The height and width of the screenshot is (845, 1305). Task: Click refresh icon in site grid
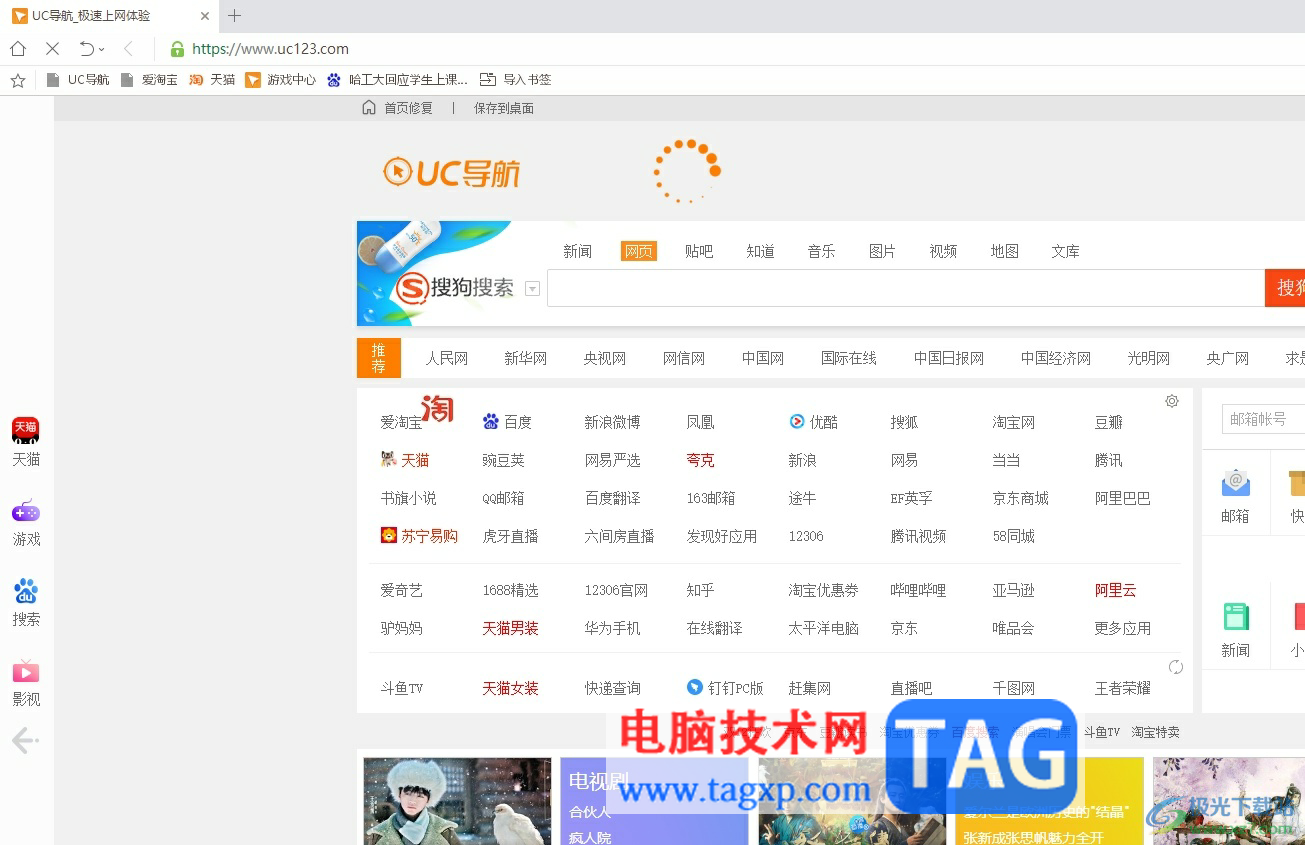tap(1176, 667)
